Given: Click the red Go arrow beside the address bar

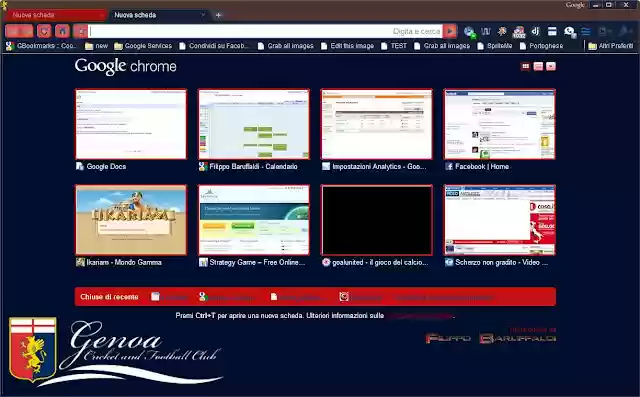Looking at the screenshot, I should tap(450, 31).
